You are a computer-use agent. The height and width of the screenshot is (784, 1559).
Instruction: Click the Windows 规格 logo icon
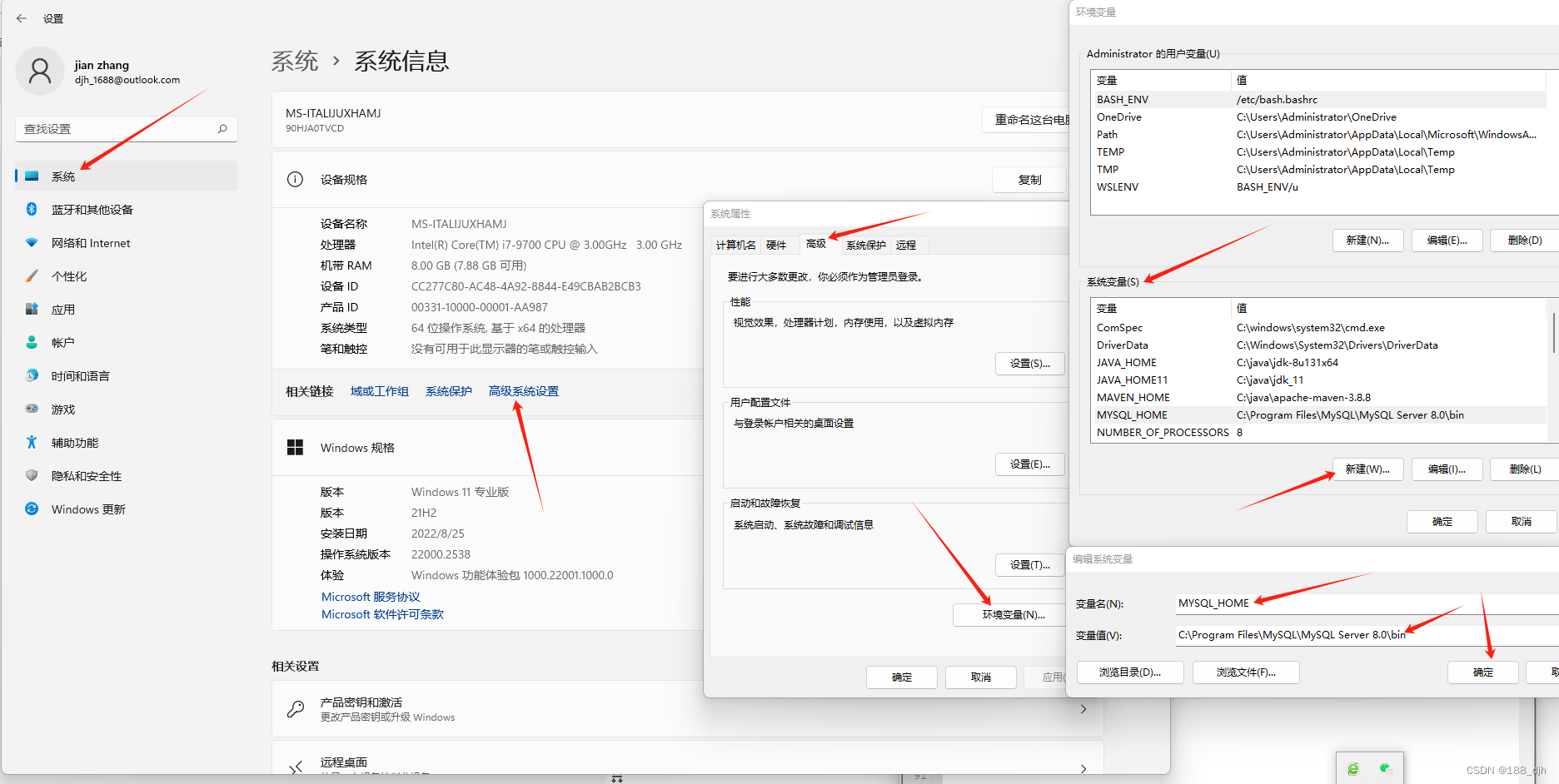click(x=295, y=447)
